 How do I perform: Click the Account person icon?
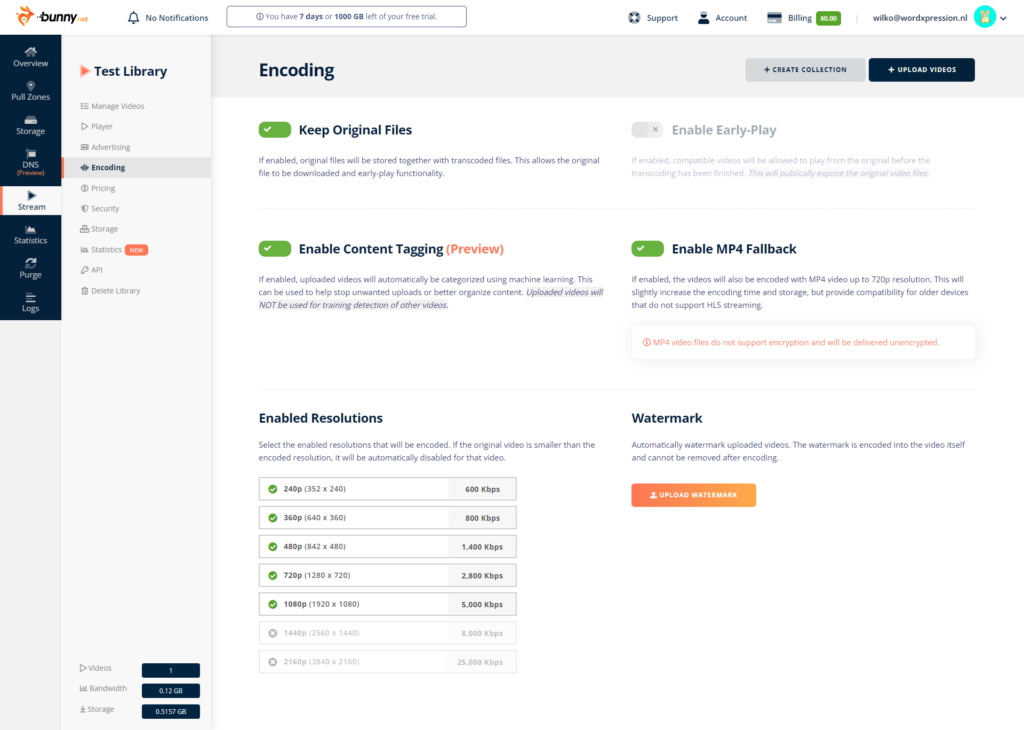pos(703,18)
